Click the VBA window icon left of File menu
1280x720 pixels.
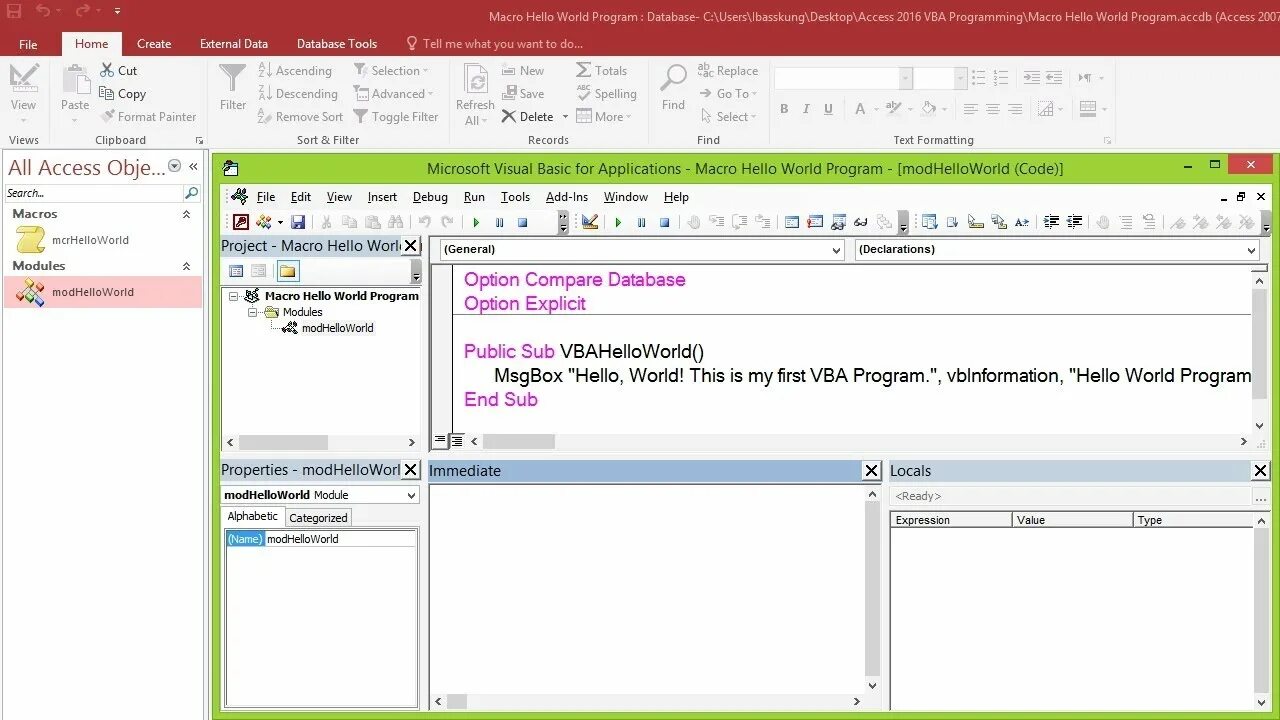[239, 196]
